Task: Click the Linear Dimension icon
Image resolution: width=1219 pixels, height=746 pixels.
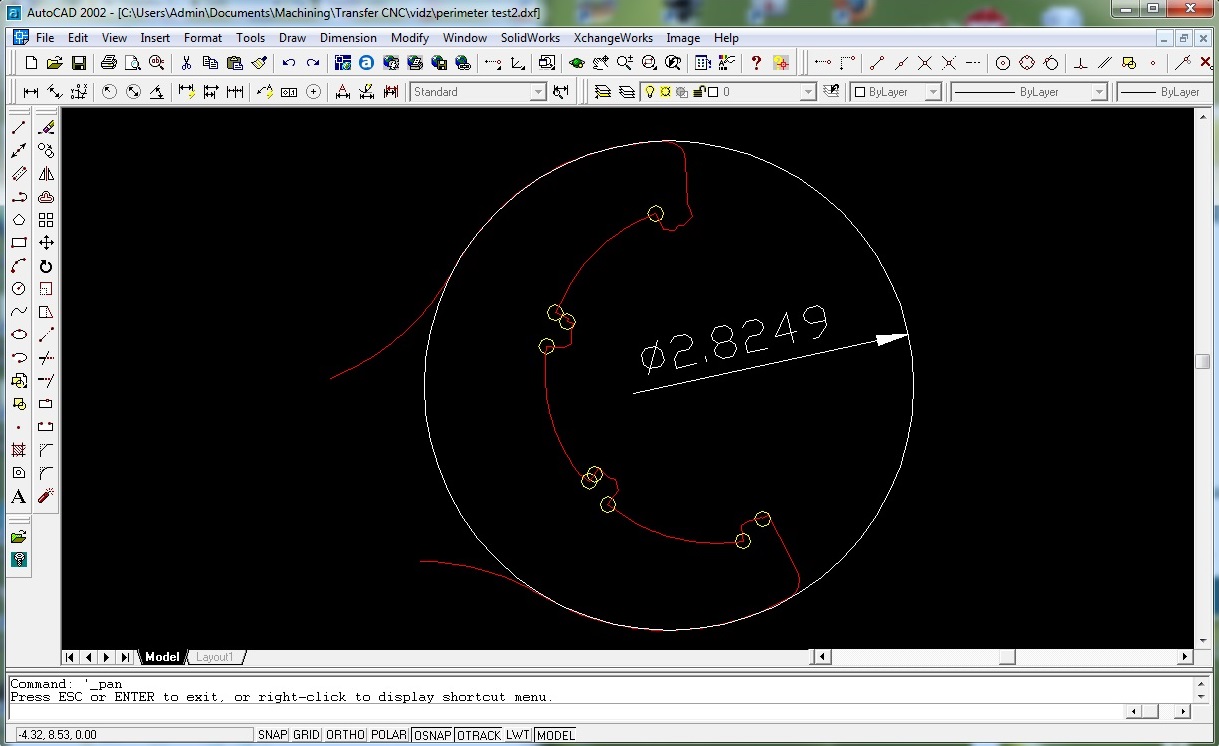Action: click(31, 92)
